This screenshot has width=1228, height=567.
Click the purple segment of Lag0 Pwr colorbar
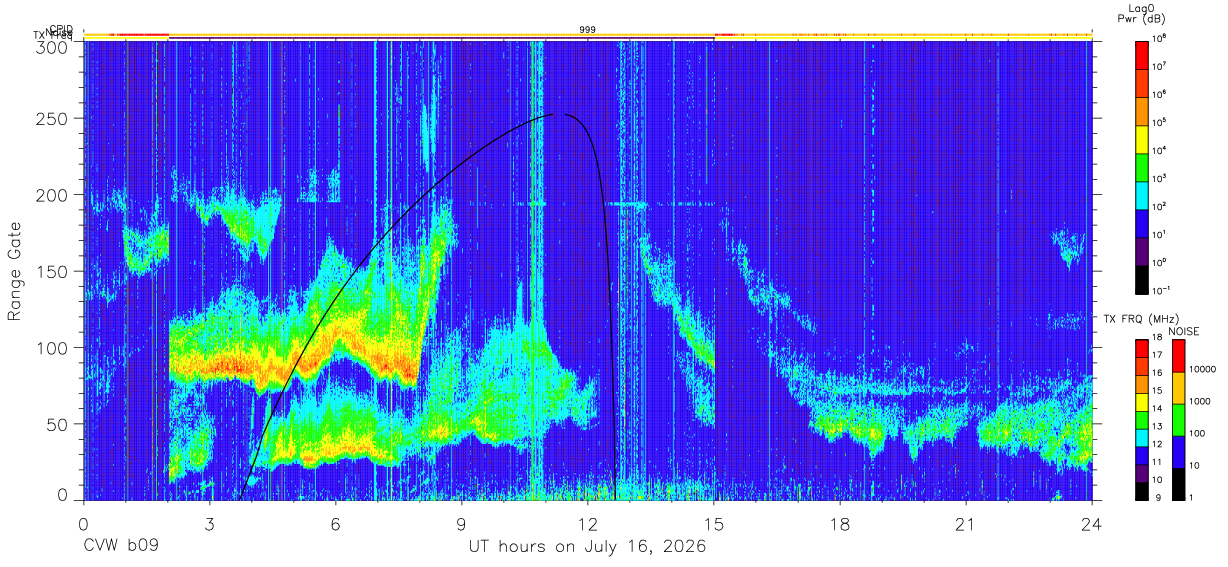tap(1142, 249)
